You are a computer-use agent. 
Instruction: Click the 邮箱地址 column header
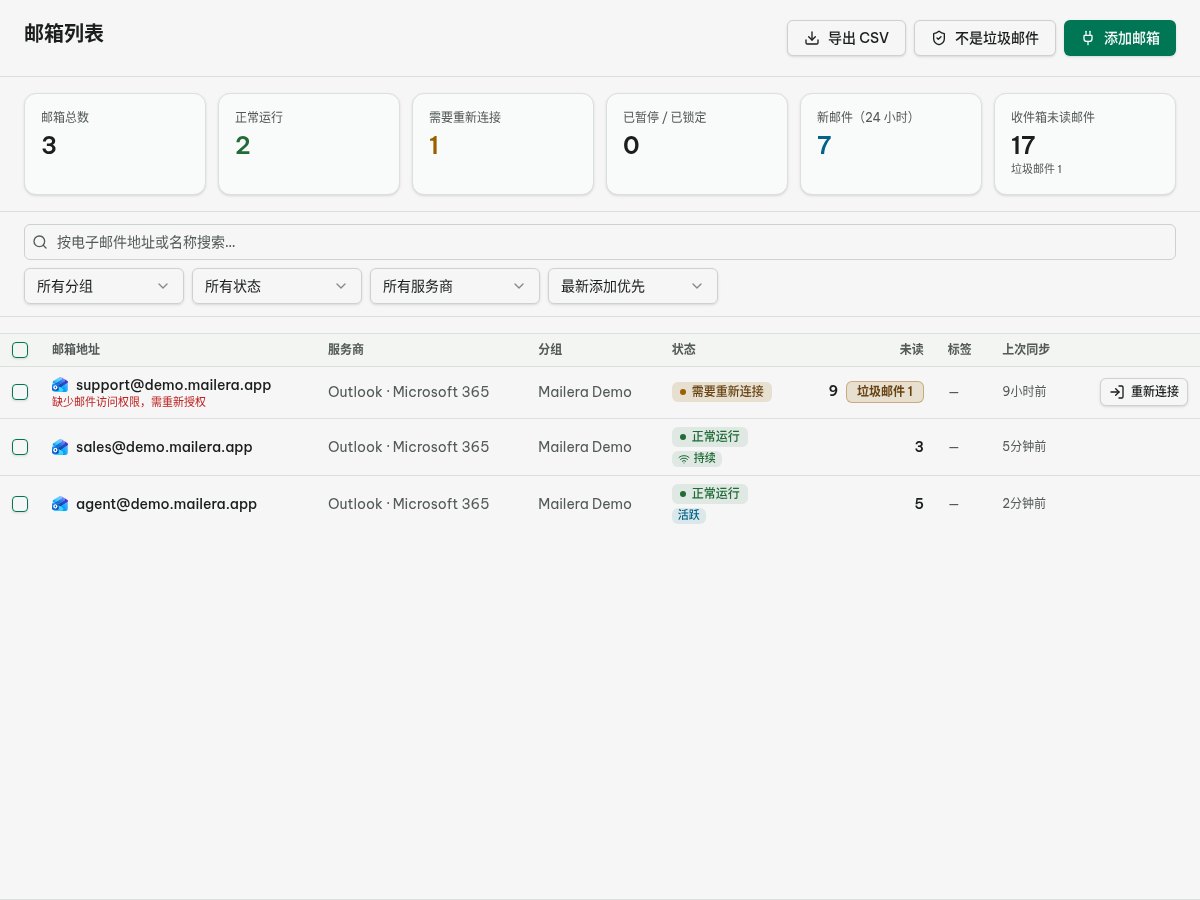[76, 350]
